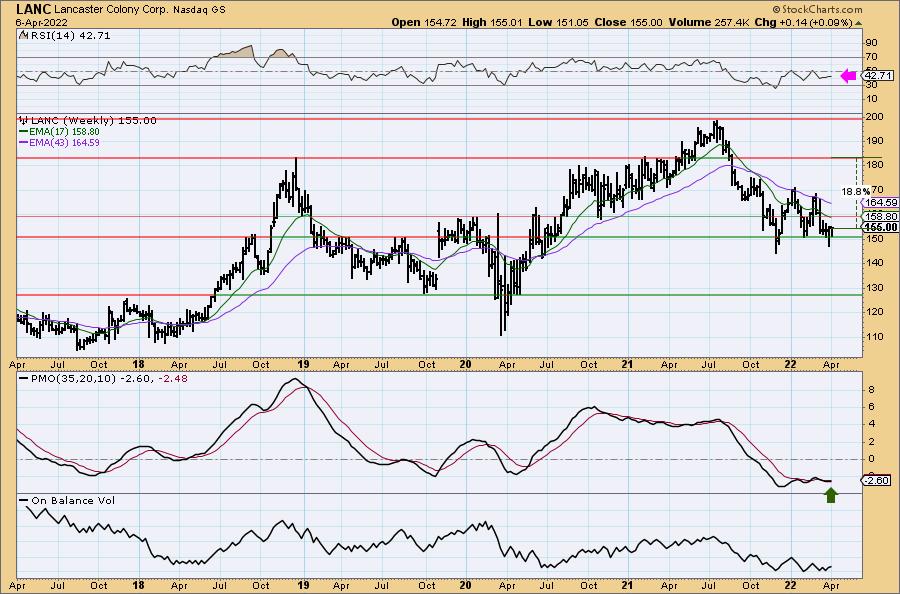The image size is (900, 594).
Task: Click the purple EMA(43) legend line swatch
Action: click(x=24, y=142)
